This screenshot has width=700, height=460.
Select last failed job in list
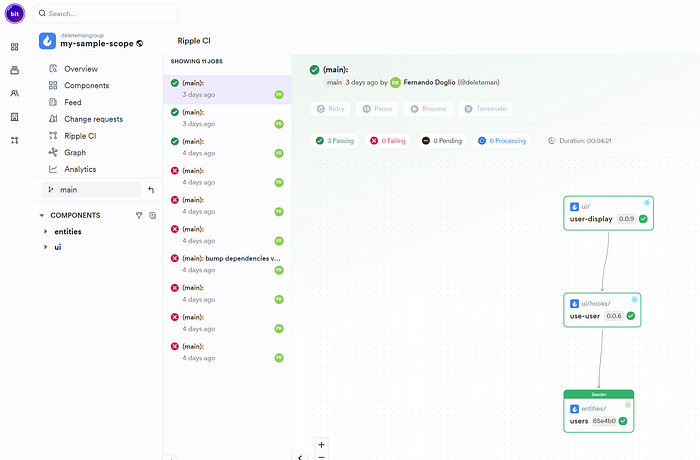click(x=227, y=352)
